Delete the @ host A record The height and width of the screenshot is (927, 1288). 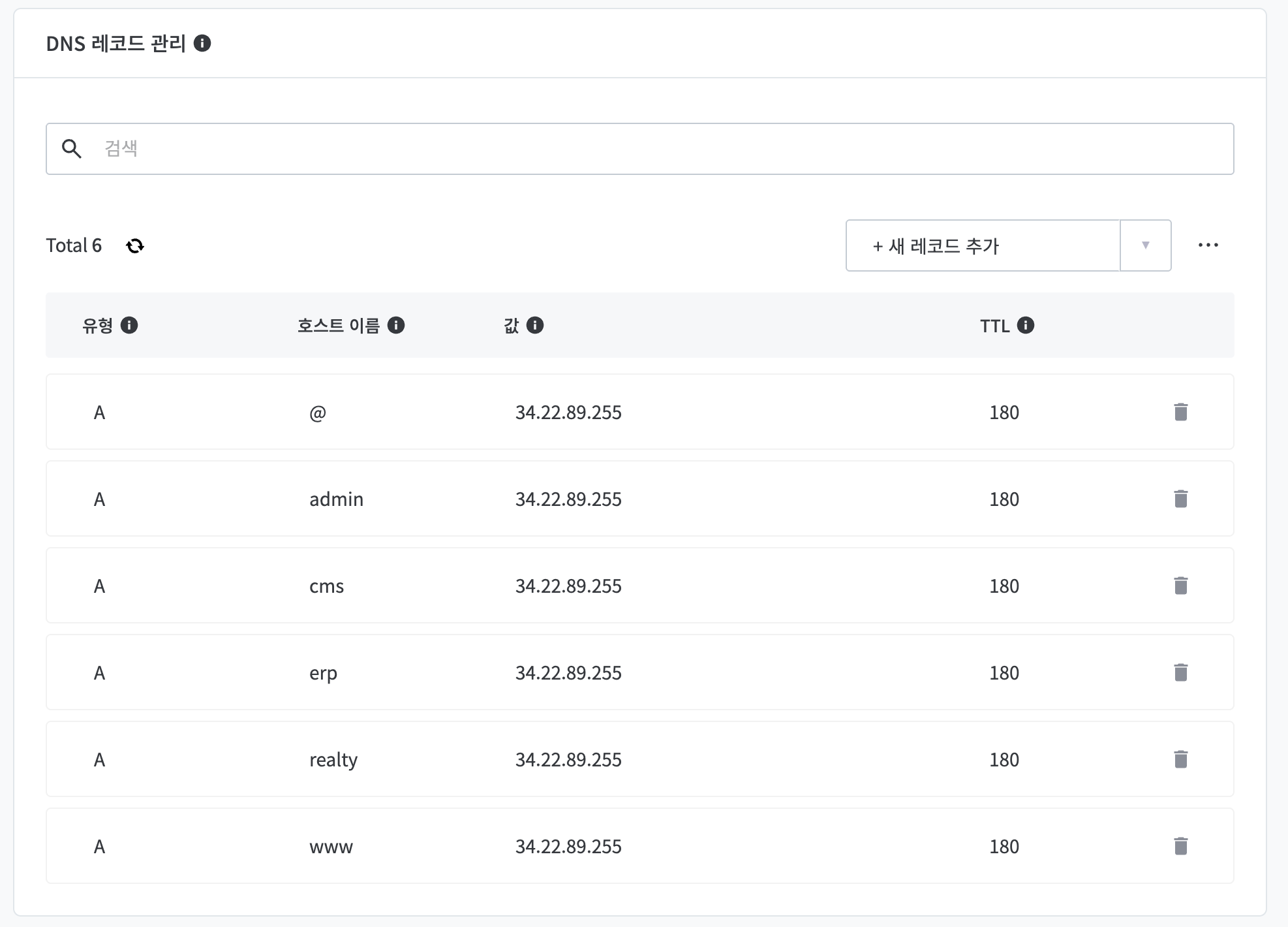tap(1180, 412)
